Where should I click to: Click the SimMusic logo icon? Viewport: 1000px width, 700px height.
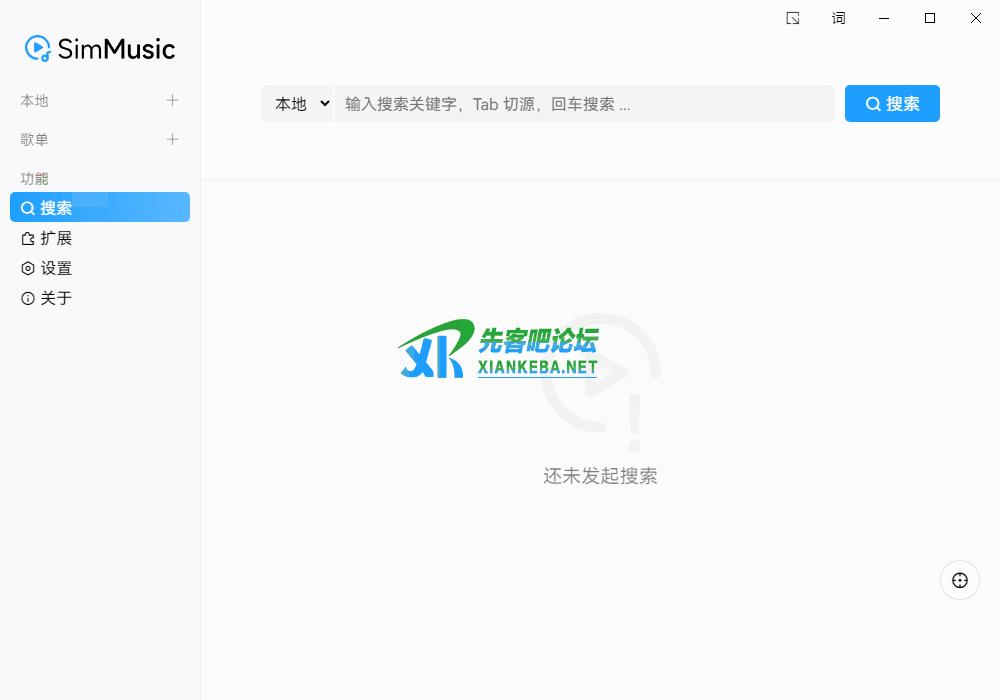coord(38,48)
